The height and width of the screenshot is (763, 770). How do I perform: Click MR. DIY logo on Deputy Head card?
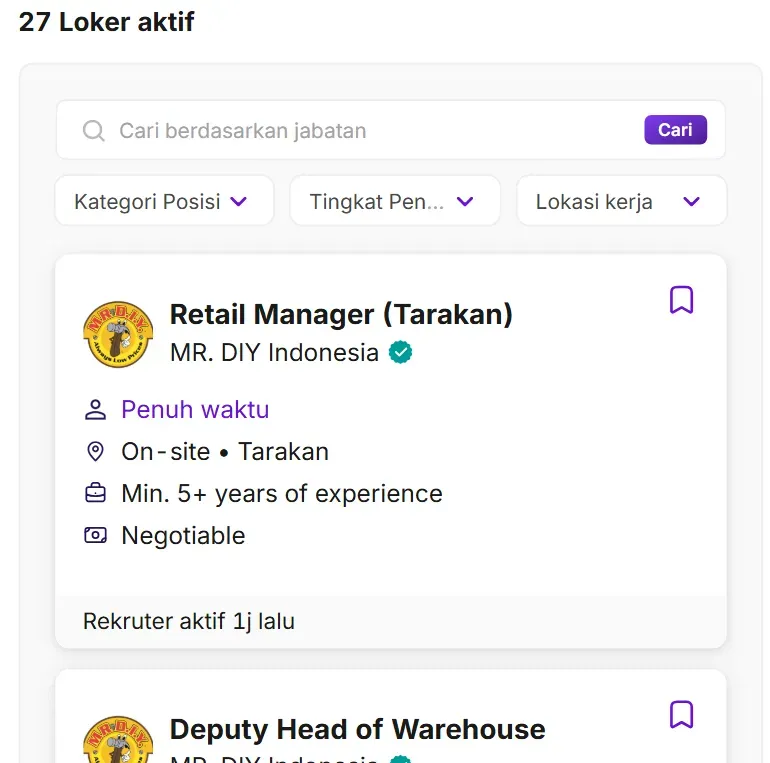tap(118, 740)
